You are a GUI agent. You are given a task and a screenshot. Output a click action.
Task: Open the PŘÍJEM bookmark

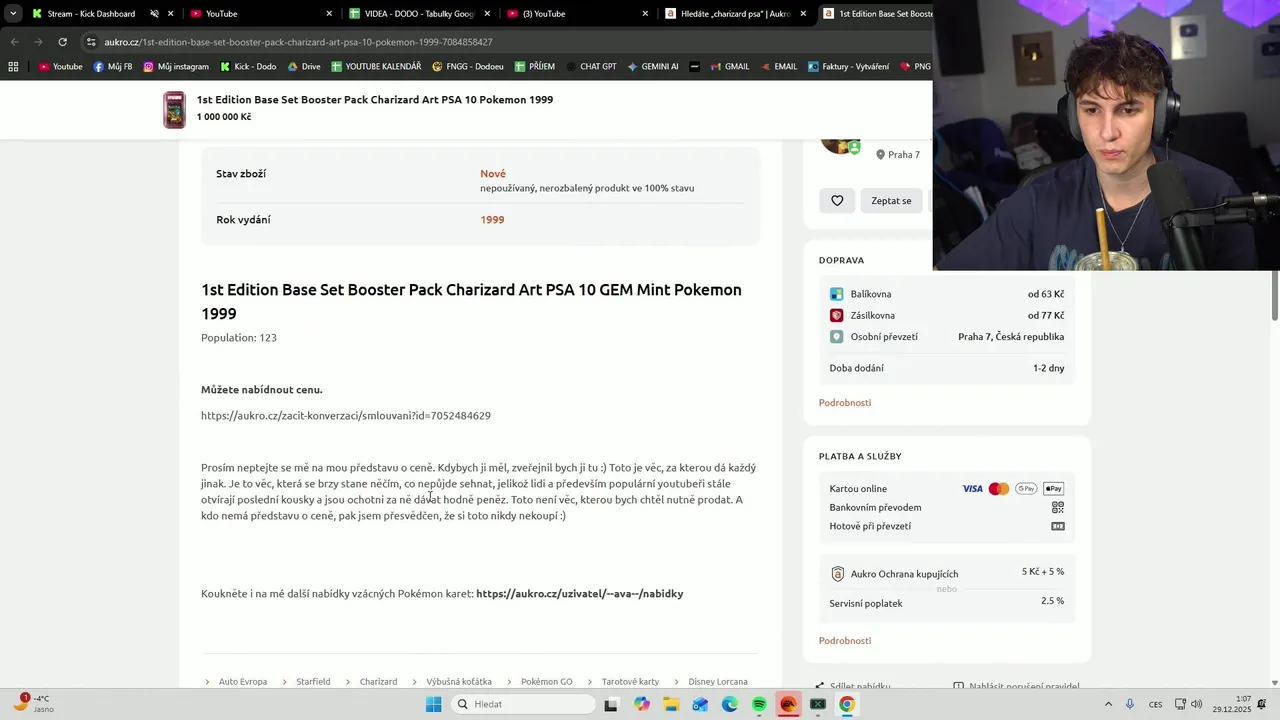point(535,67)
